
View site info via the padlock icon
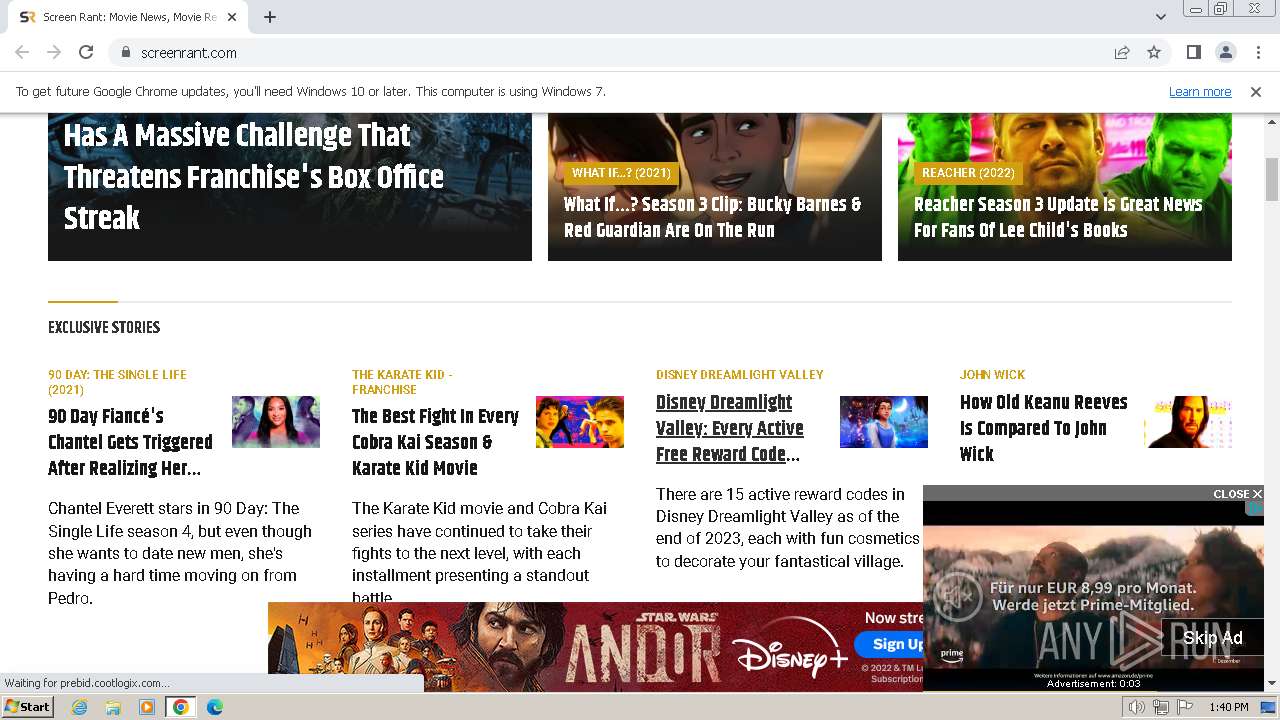point(125,52)
